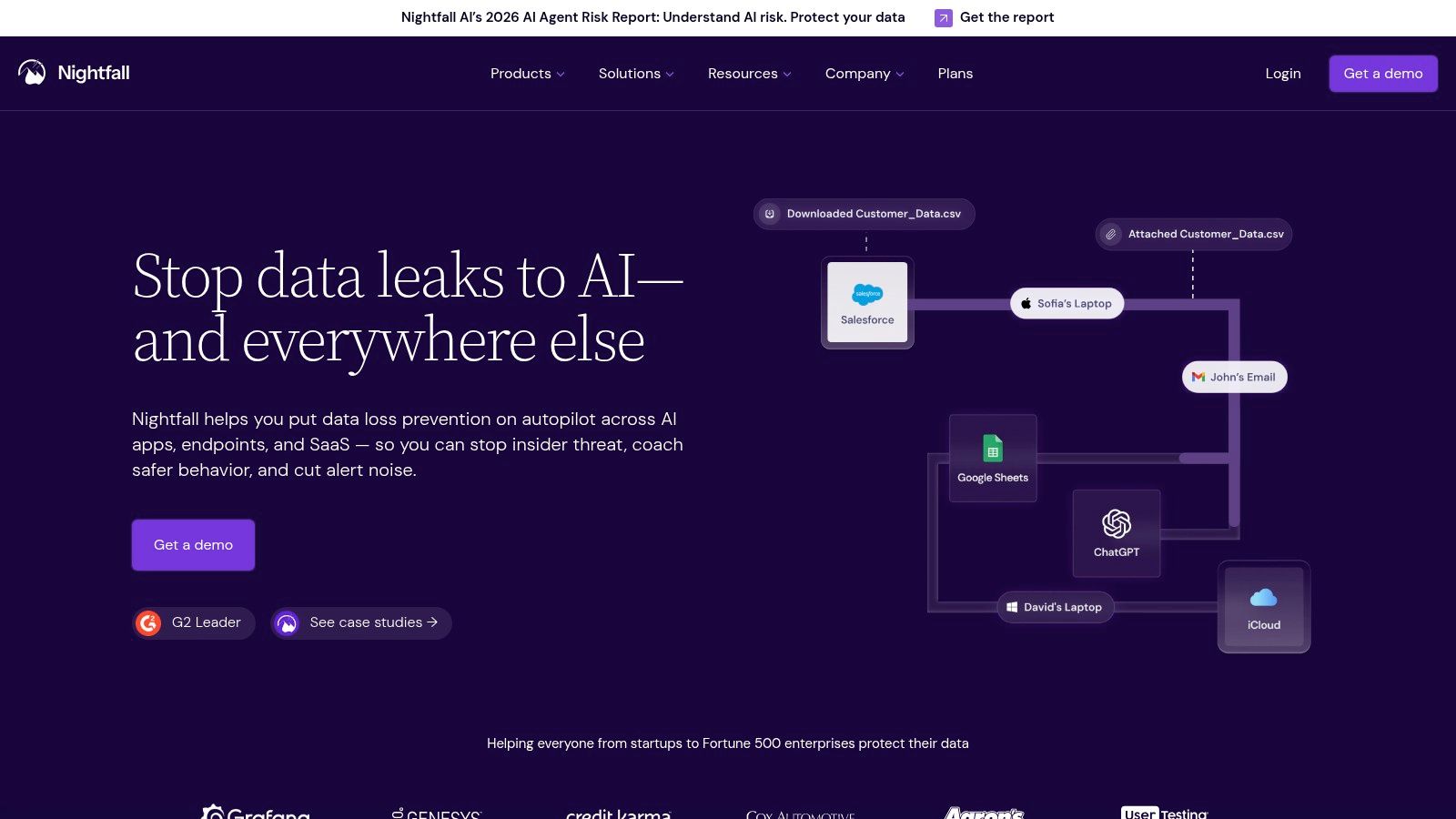The image size is (1456, 819).
Task: Click the Attached Customer_Data.csv label
Action: [x=1206, y=234]
